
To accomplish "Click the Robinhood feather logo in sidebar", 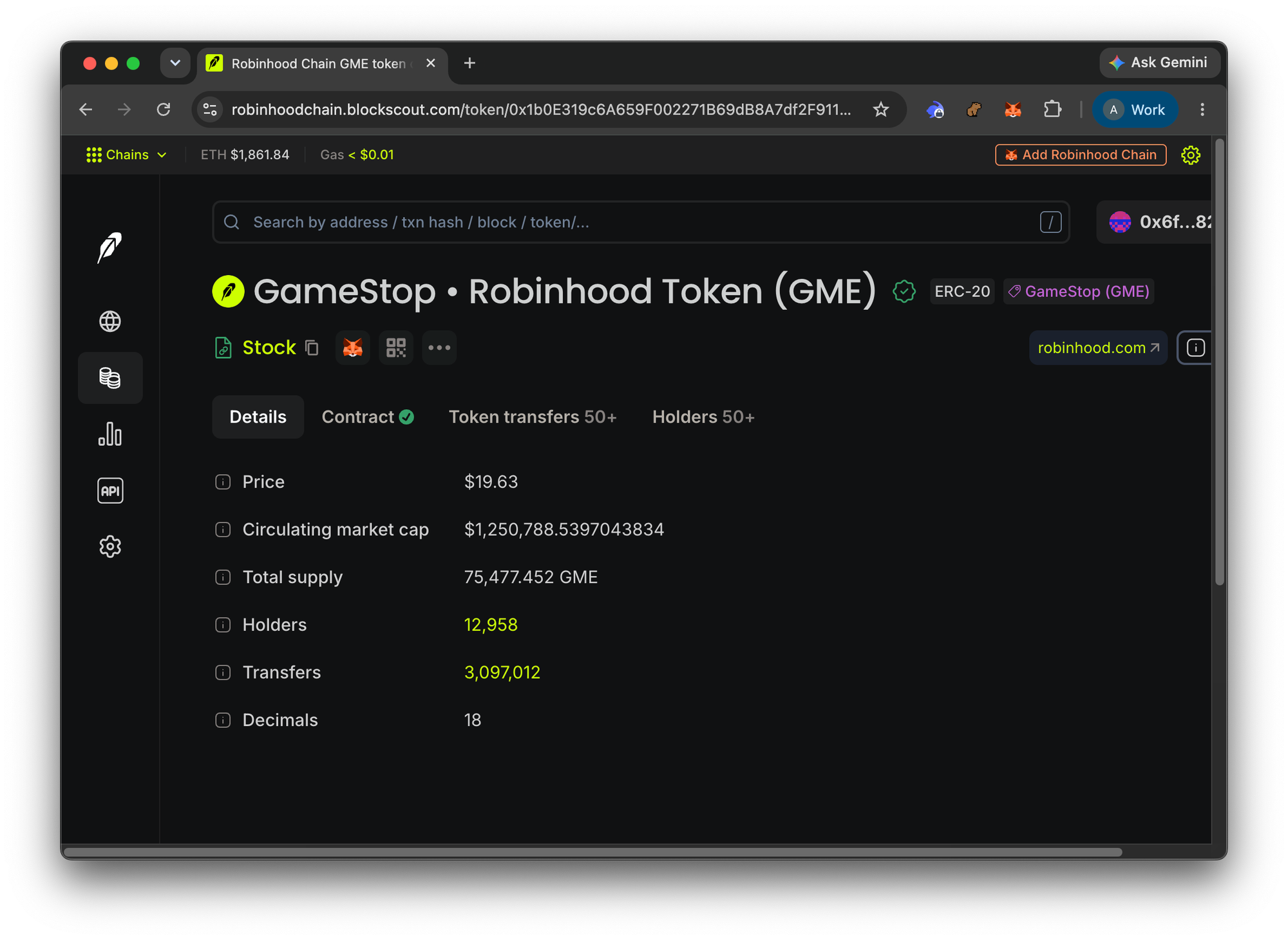I will (x=109, y=247).
